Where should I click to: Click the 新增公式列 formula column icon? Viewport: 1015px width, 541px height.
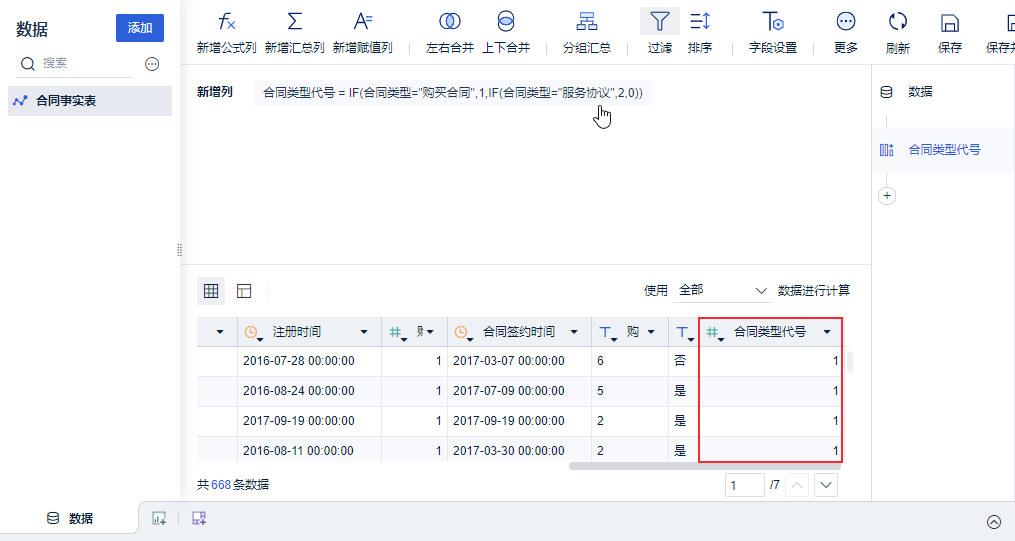pos(226,22)
